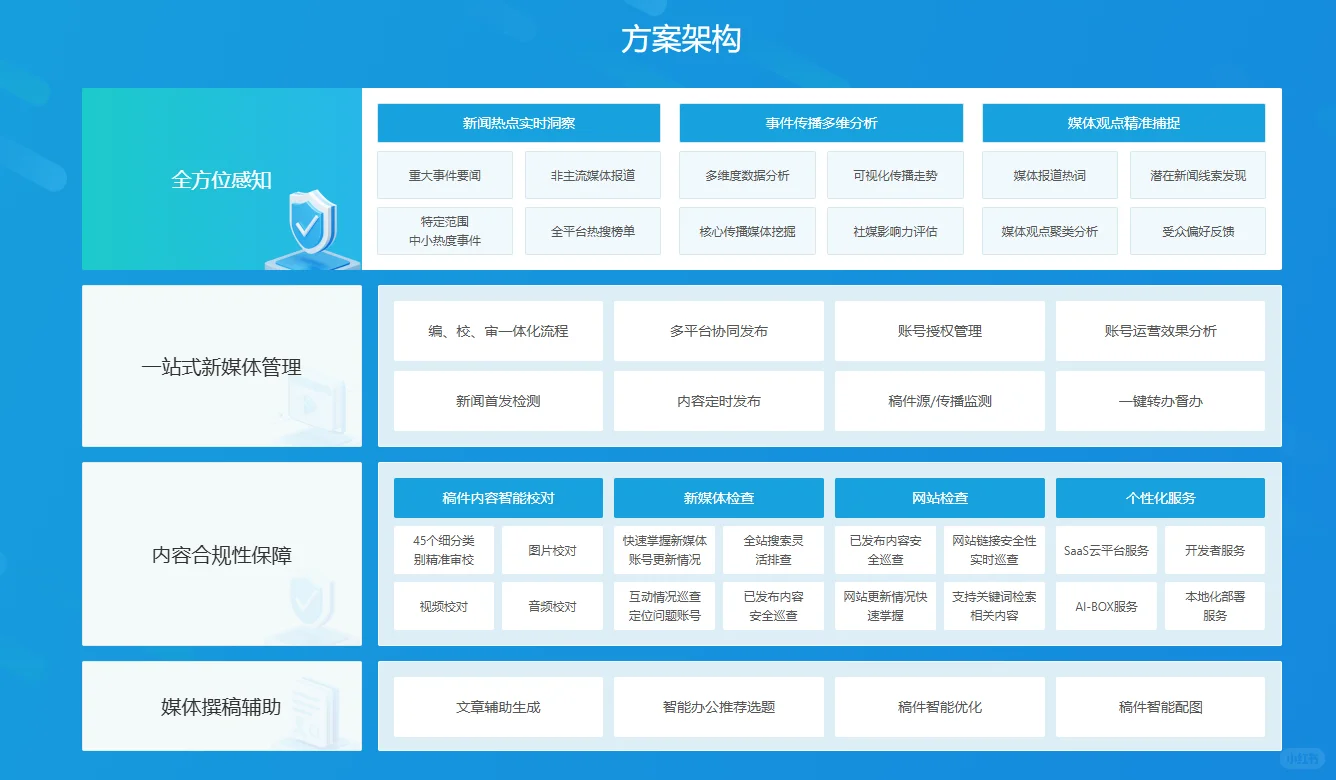Click the 新闻首发检测 item
The width and height of the screenshot is (1336, 780).
click(498, 401)
